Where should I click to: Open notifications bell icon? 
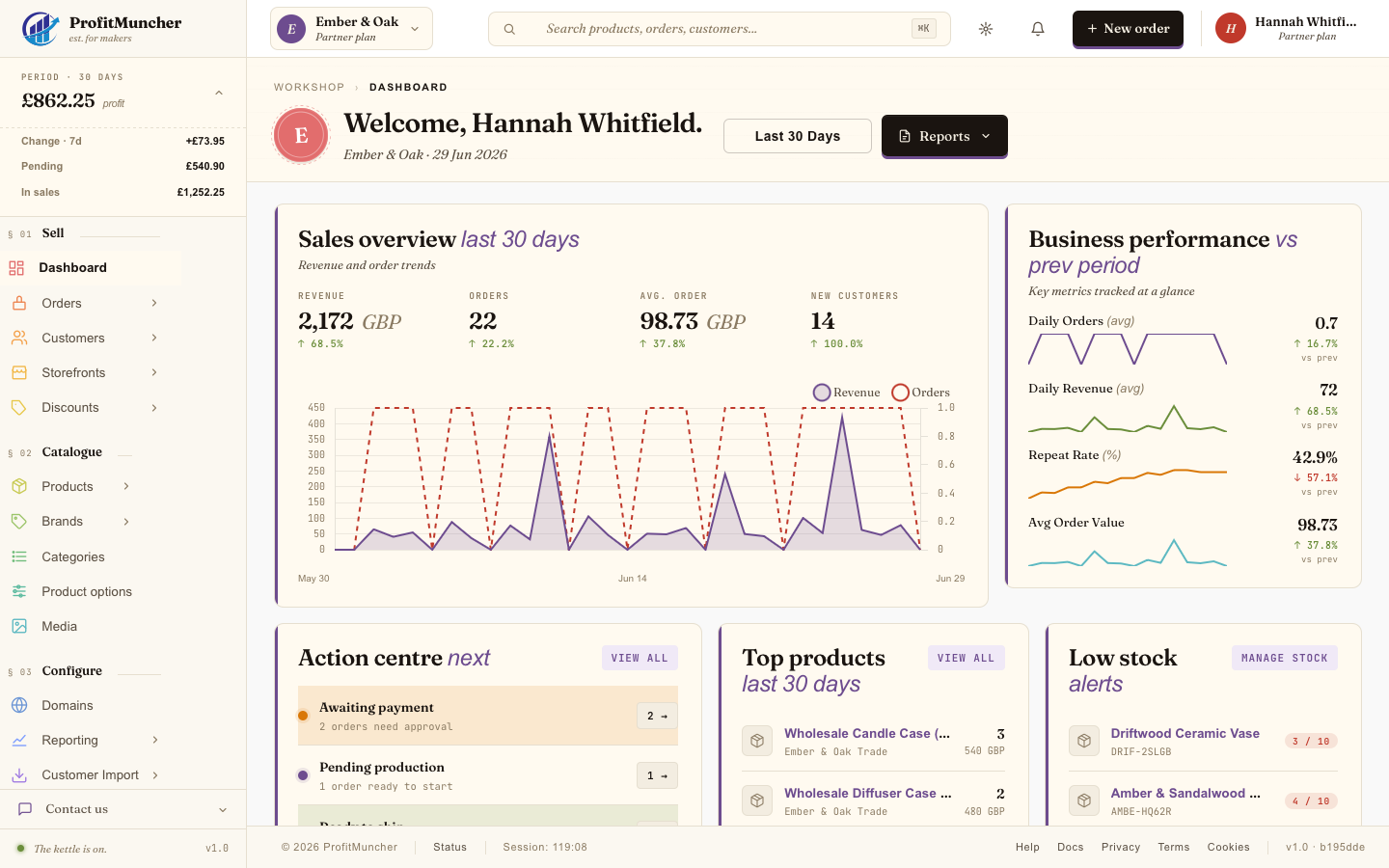tap(1038, 29)
